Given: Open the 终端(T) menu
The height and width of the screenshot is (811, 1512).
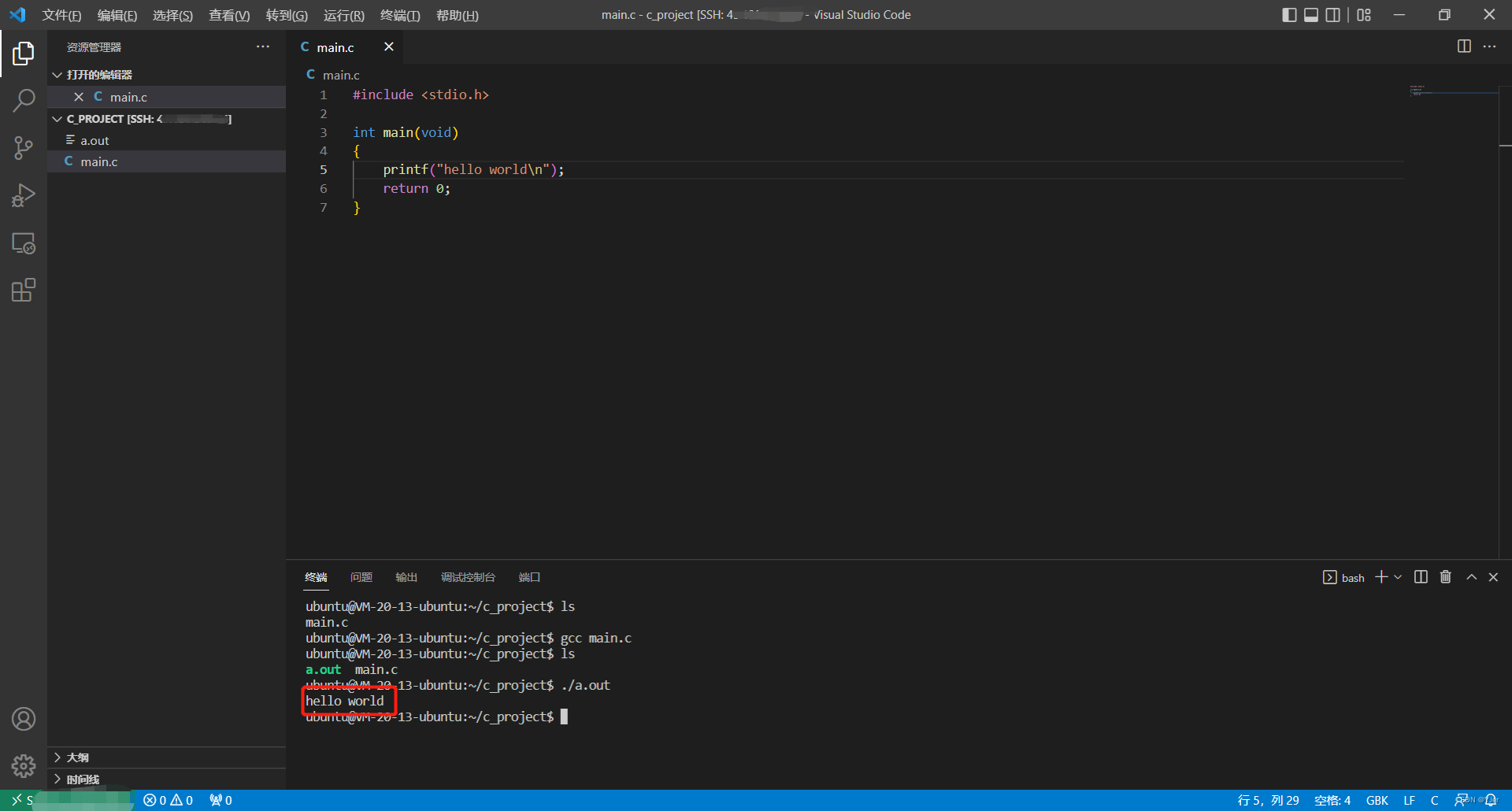Looking at the screenshot, I should tap(400, 15).
